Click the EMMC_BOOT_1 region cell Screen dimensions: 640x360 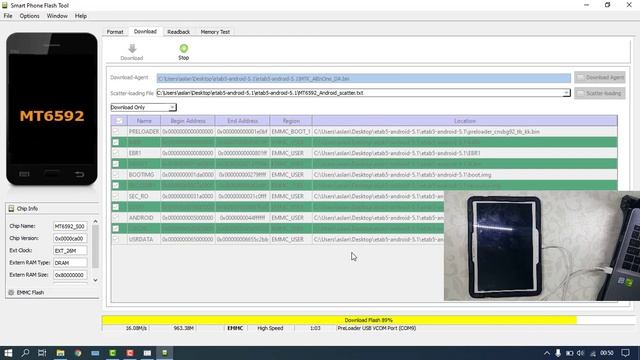tap(291, 132)
